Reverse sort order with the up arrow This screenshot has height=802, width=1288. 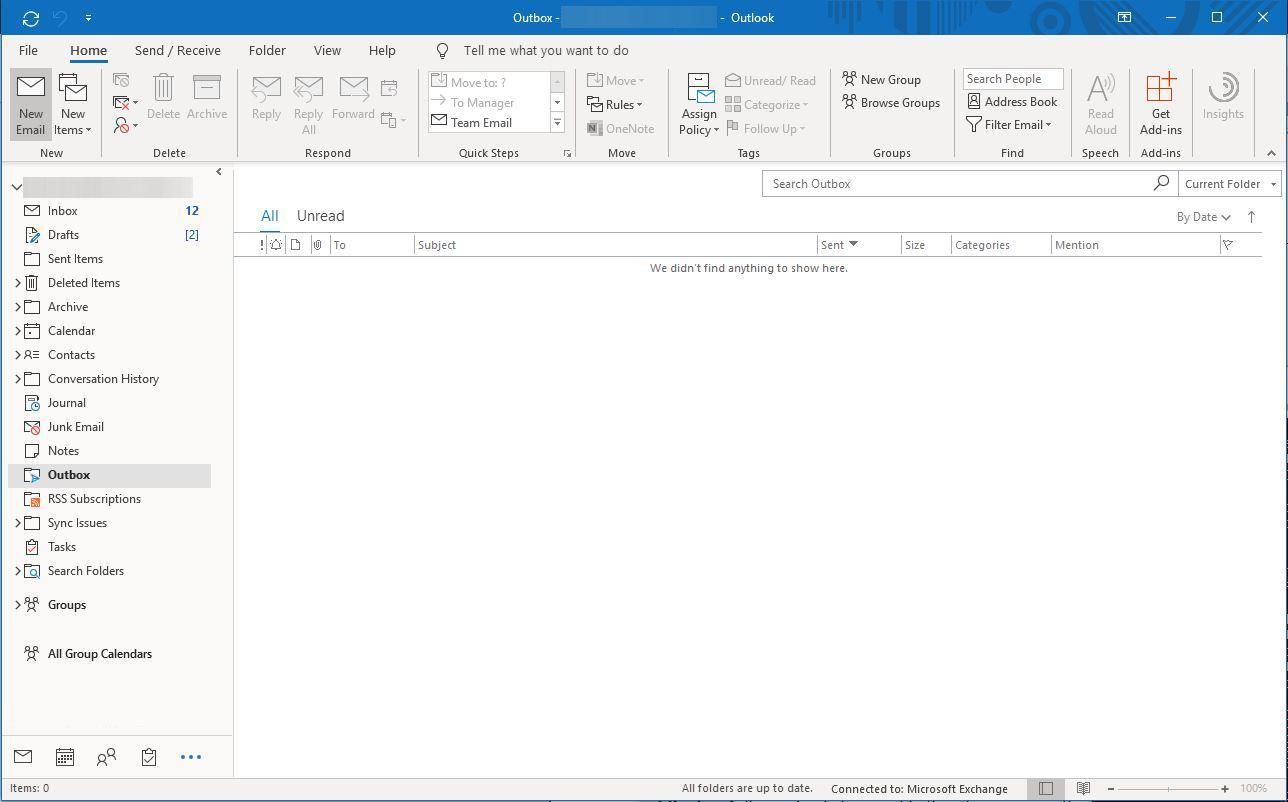(x=1251, y=217)
